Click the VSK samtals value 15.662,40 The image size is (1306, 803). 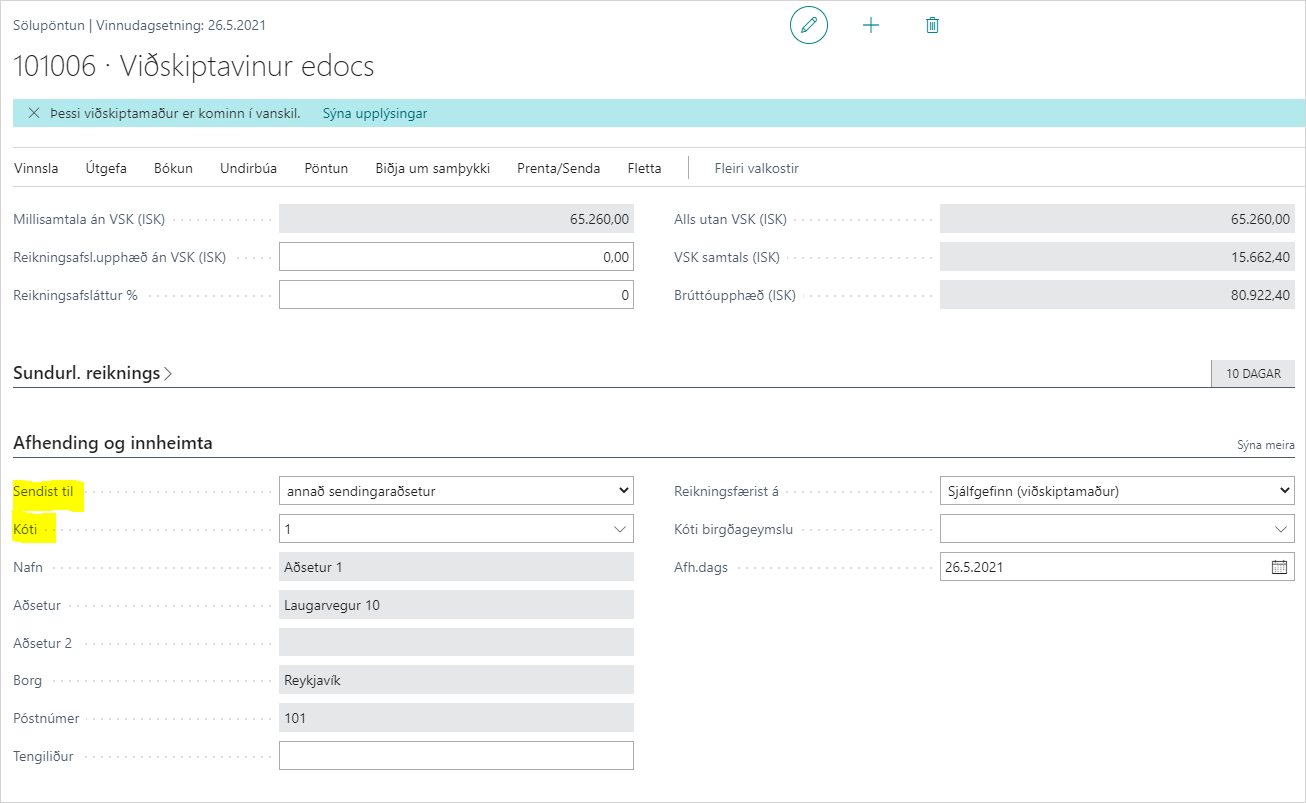pyautogui.click(x=1117, y=257)
